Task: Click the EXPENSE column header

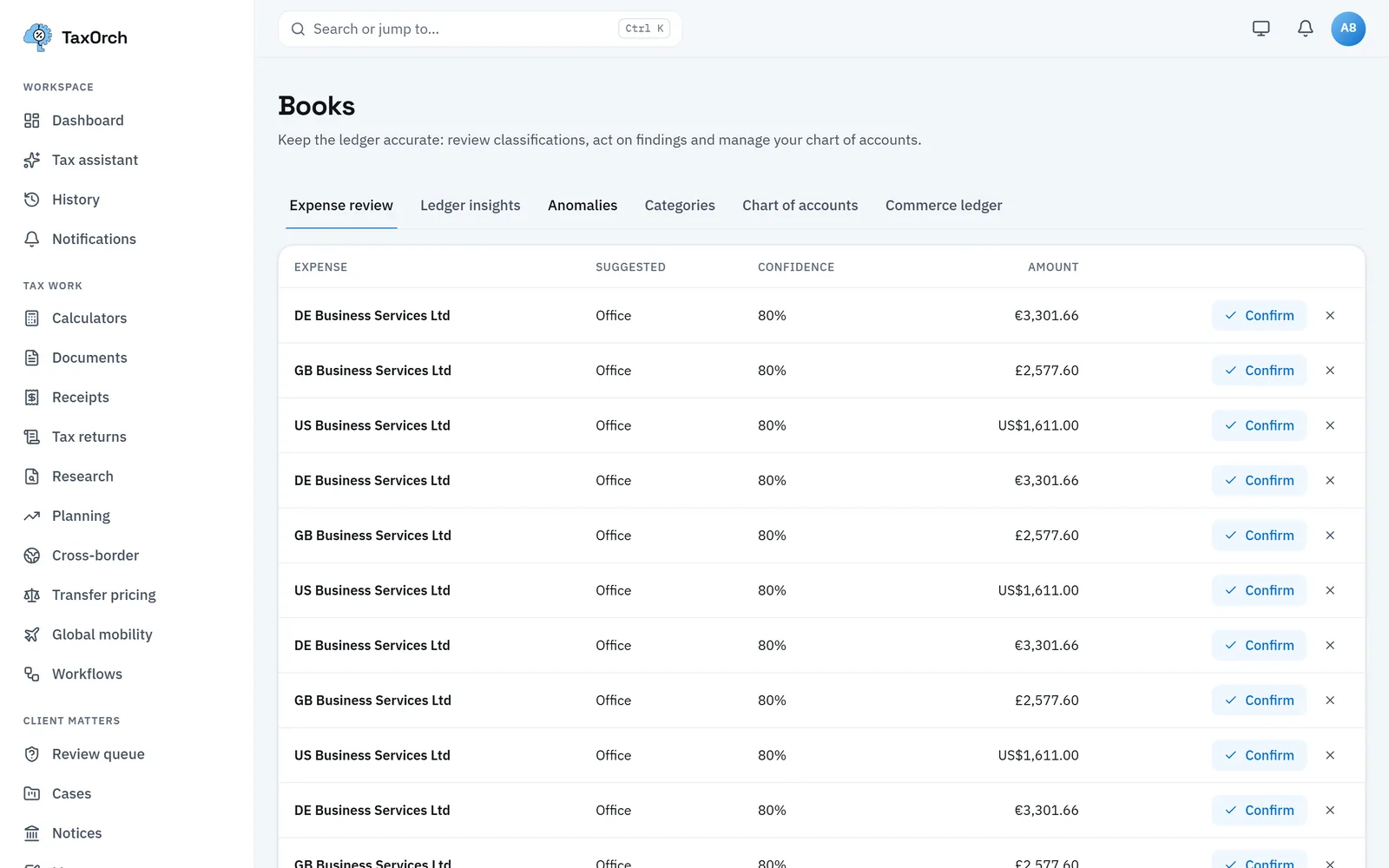Action: [320, 267]
